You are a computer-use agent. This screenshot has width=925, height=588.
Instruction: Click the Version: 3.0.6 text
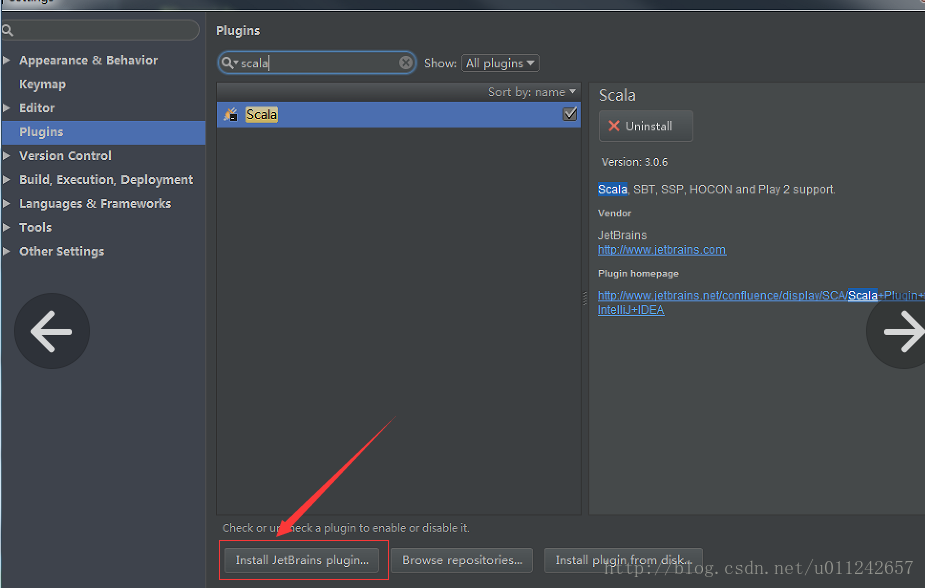(x=635, y=162)
